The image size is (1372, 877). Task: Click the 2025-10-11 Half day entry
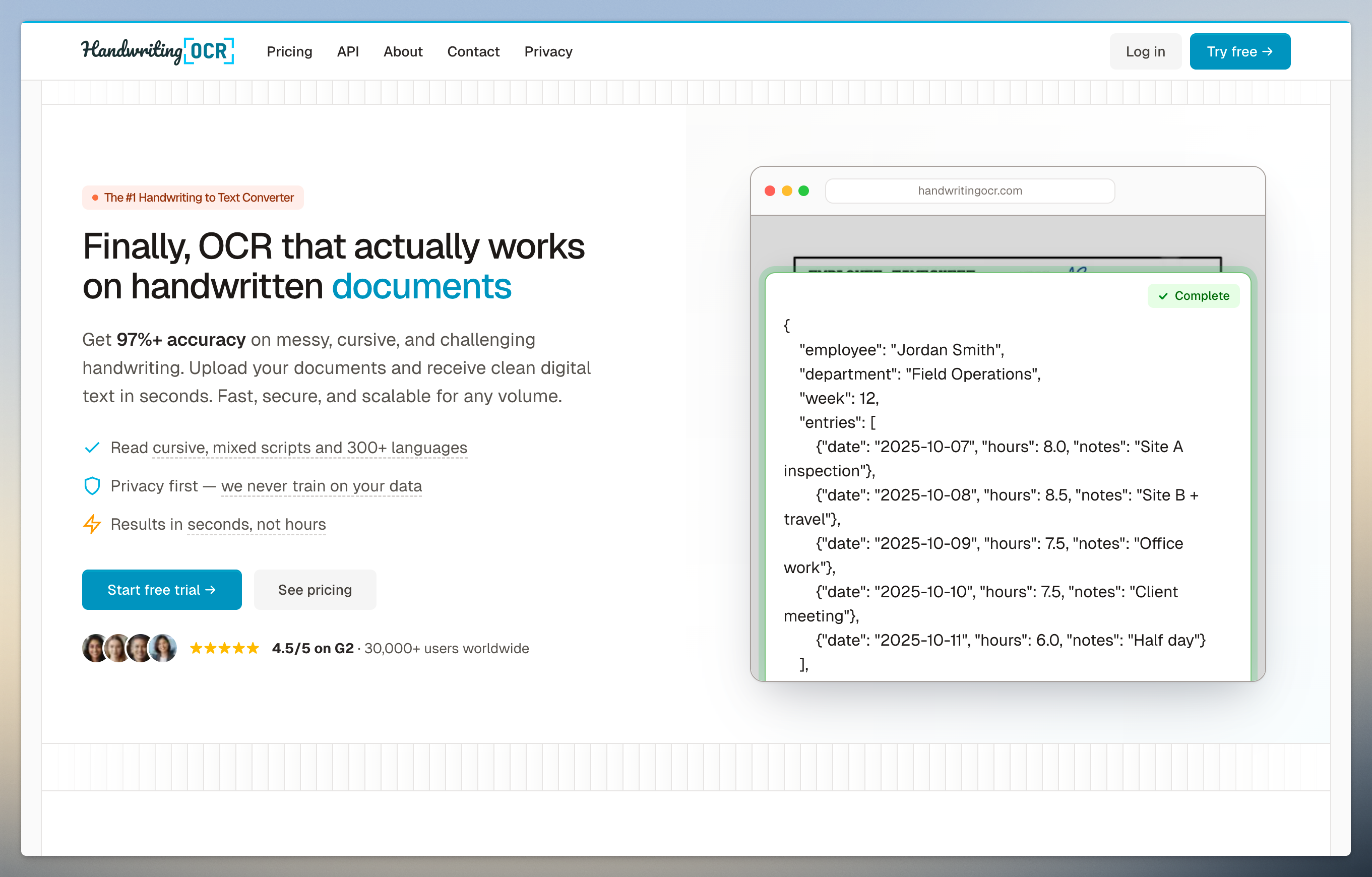[x=1010, y=641]
